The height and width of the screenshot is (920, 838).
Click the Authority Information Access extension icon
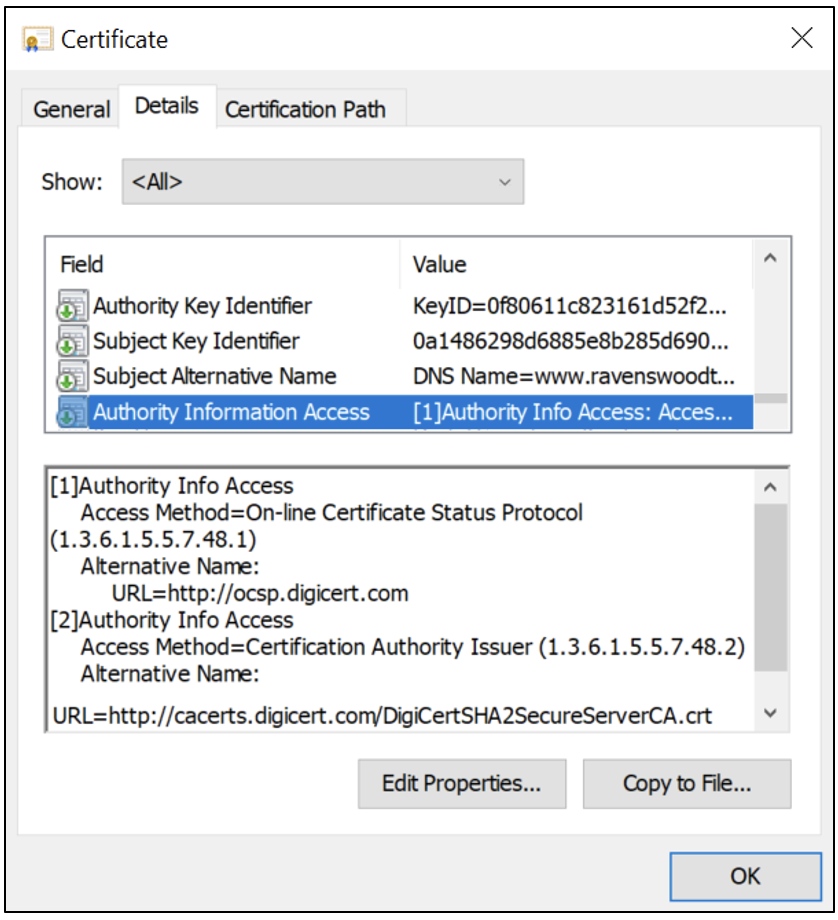(x=72, y=412)
